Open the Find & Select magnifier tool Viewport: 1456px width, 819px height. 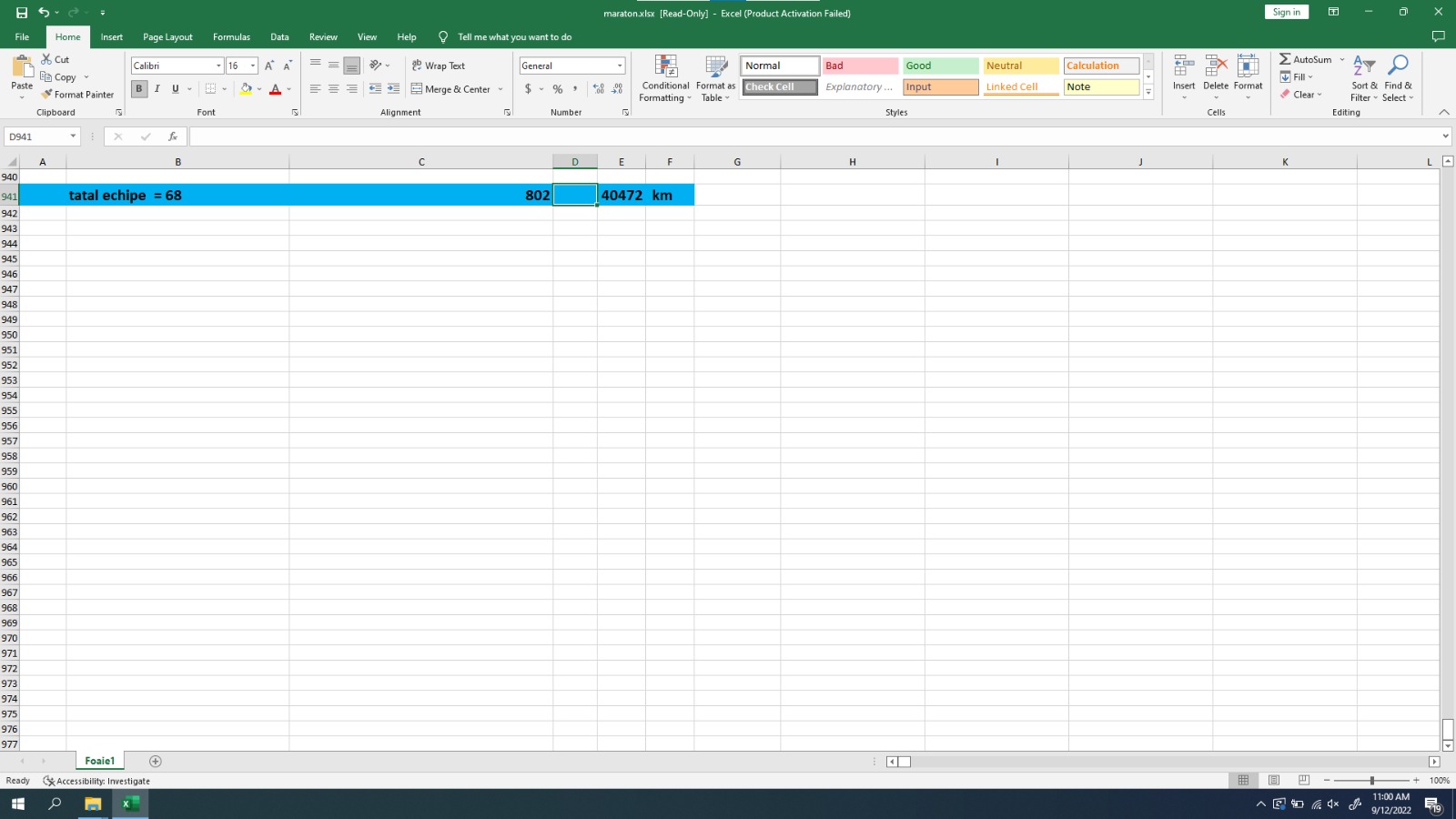click(1398, 66)
